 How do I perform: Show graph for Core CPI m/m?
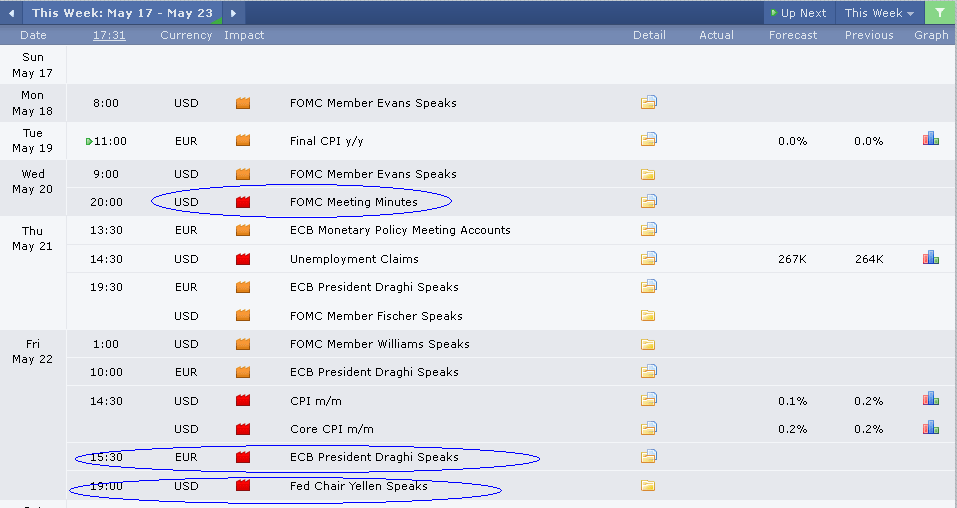(x=930, y=428)
